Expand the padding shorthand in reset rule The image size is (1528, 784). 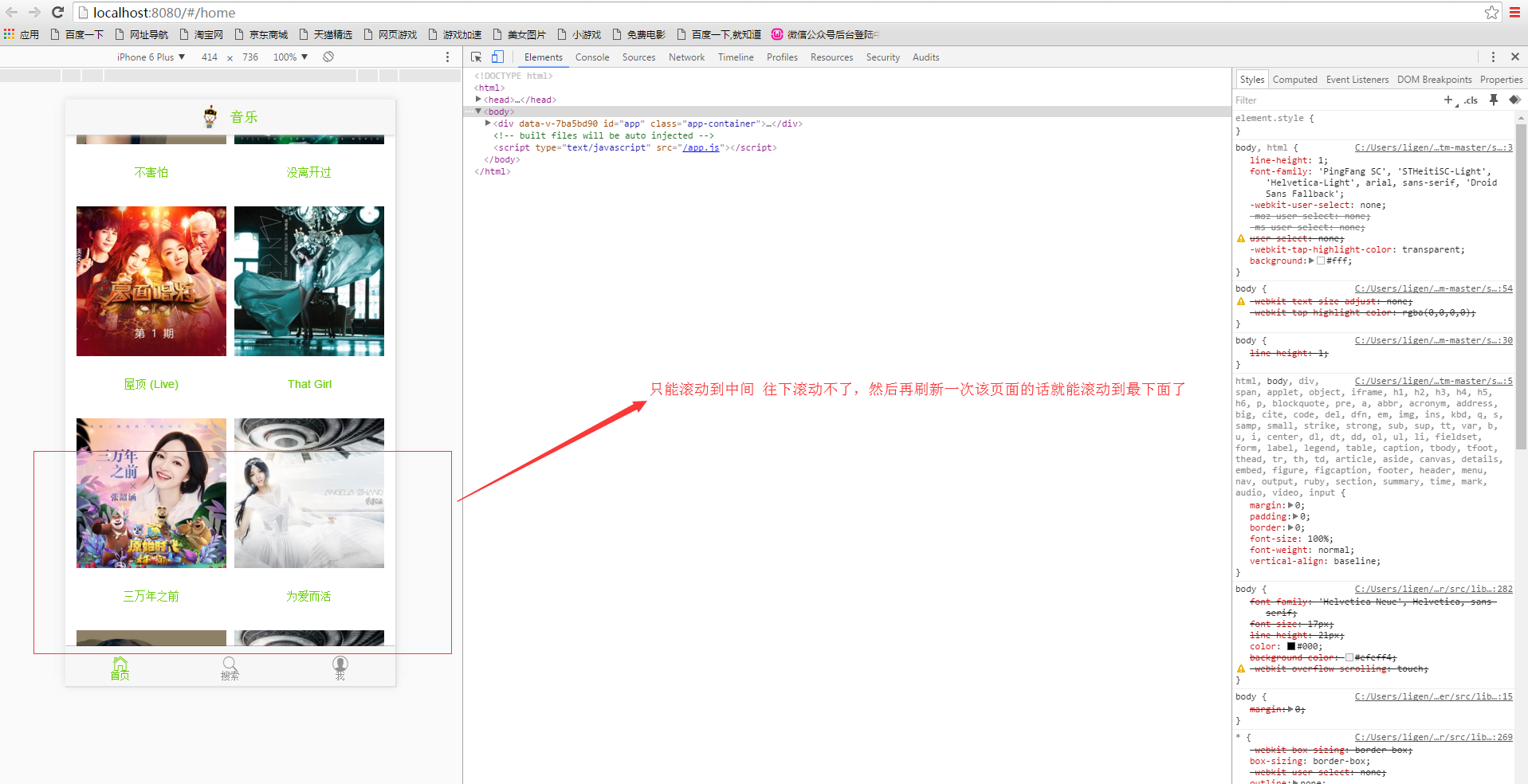[1296, 516]
